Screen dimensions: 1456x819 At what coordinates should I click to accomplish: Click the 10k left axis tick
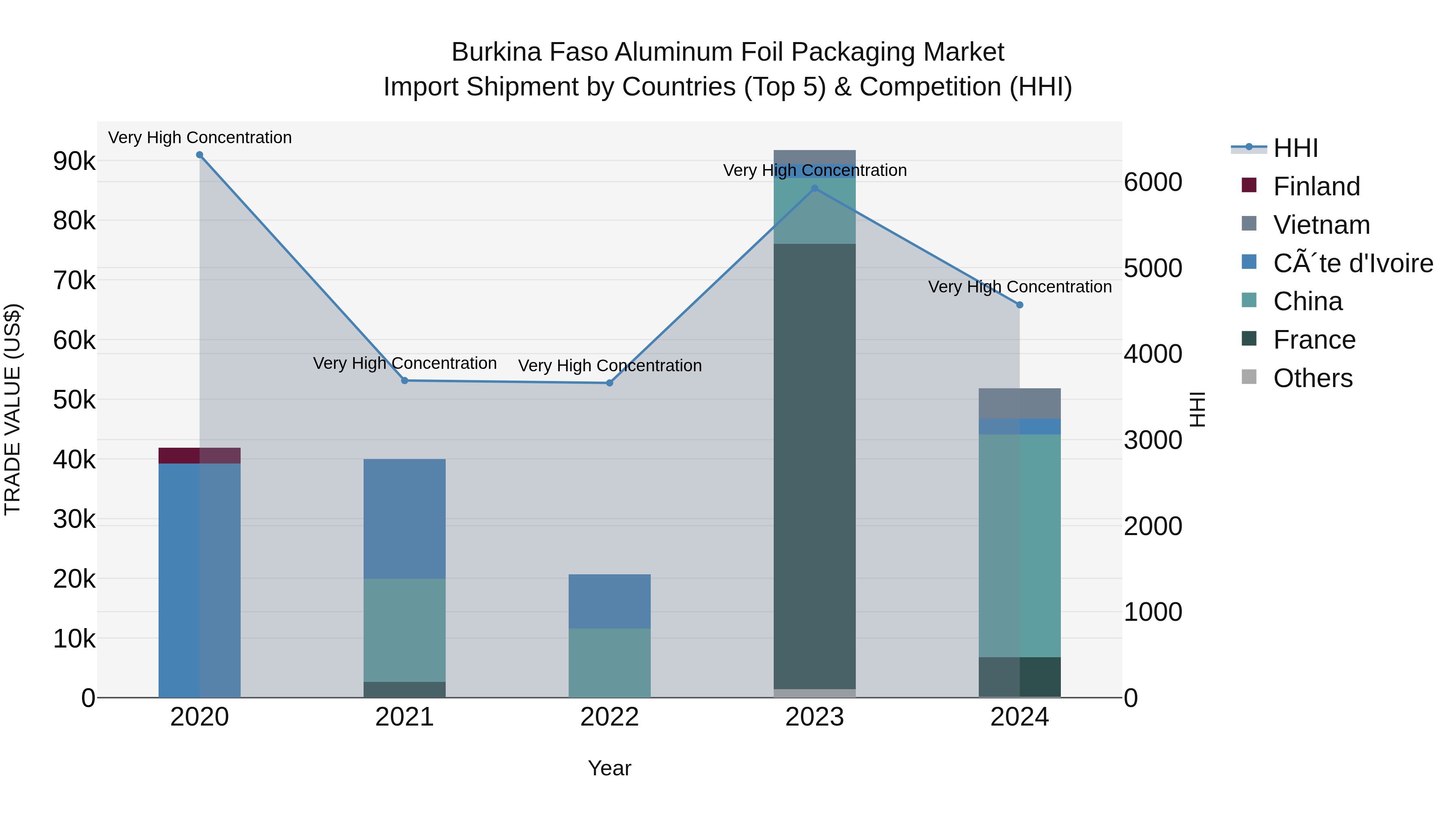click(x=74, y=639)
